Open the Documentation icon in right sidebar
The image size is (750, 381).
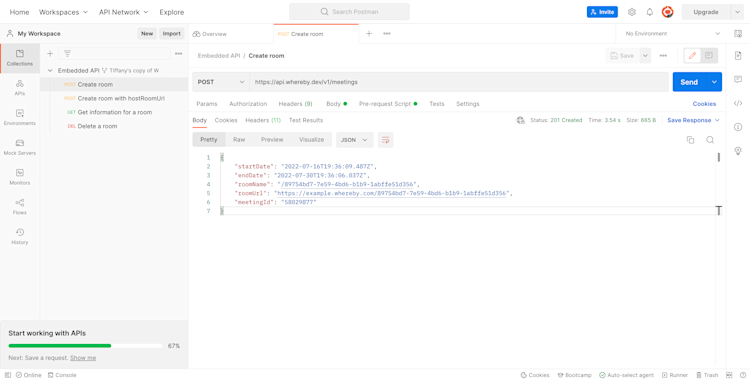[738, 56]
